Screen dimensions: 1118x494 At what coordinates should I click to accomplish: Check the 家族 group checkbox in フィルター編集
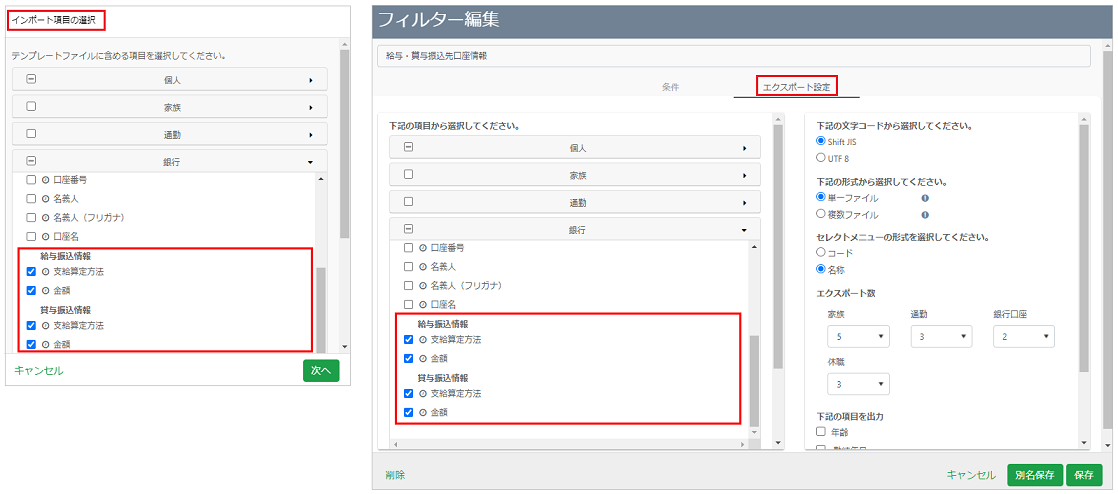[409, 174]
